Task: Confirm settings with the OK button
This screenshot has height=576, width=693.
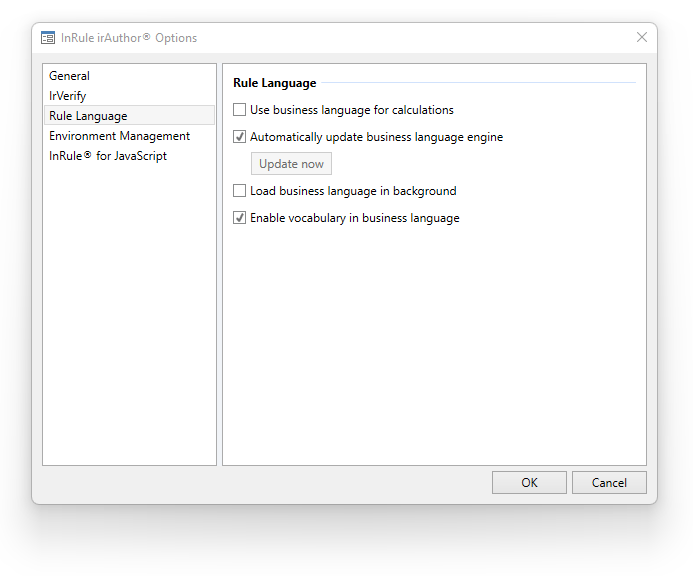Action: tap(529, 483)
